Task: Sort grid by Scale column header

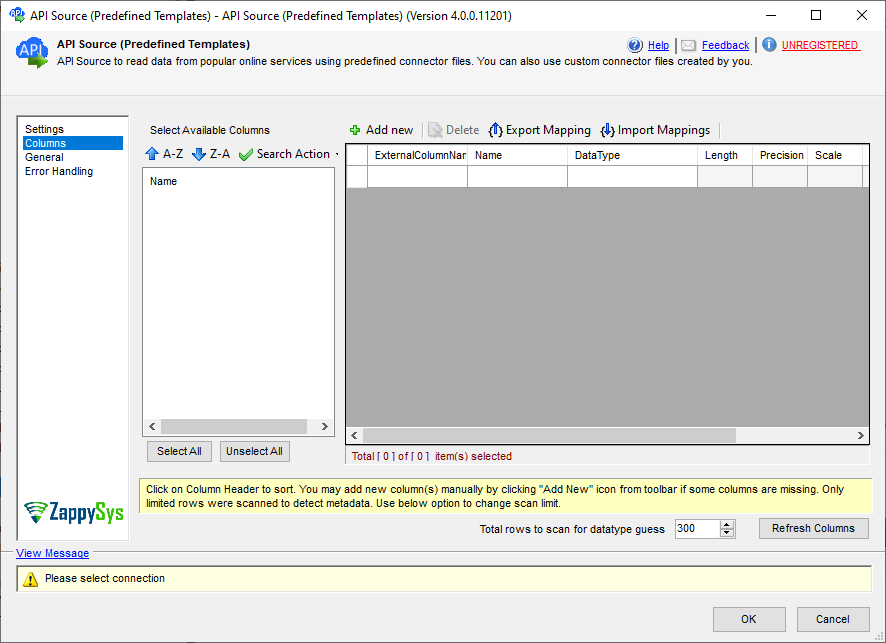Action: (835, 155)
